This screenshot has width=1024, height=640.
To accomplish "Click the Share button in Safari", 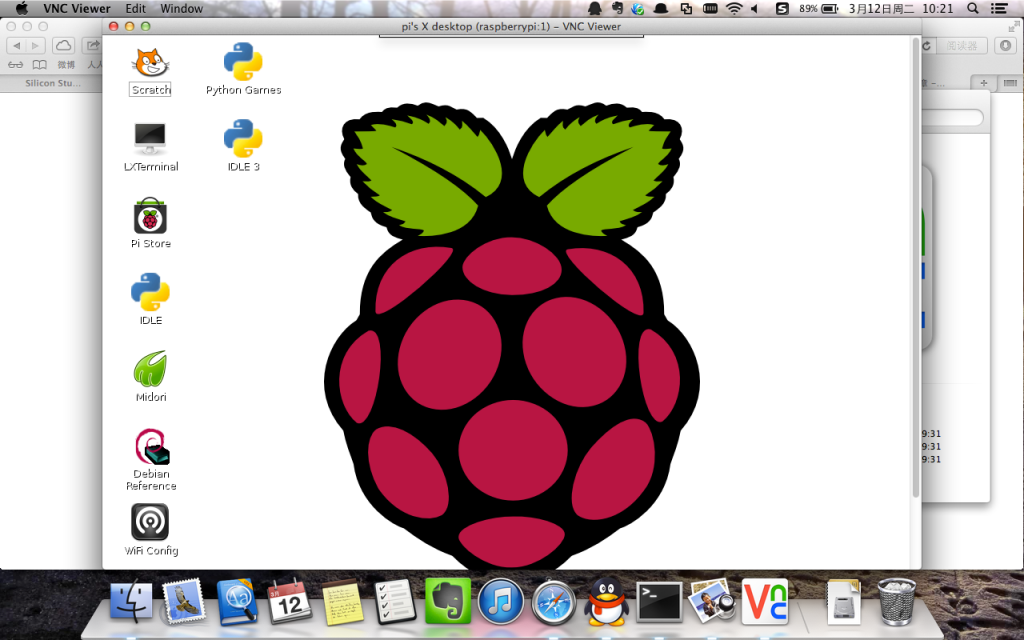I will coord(92,46).
